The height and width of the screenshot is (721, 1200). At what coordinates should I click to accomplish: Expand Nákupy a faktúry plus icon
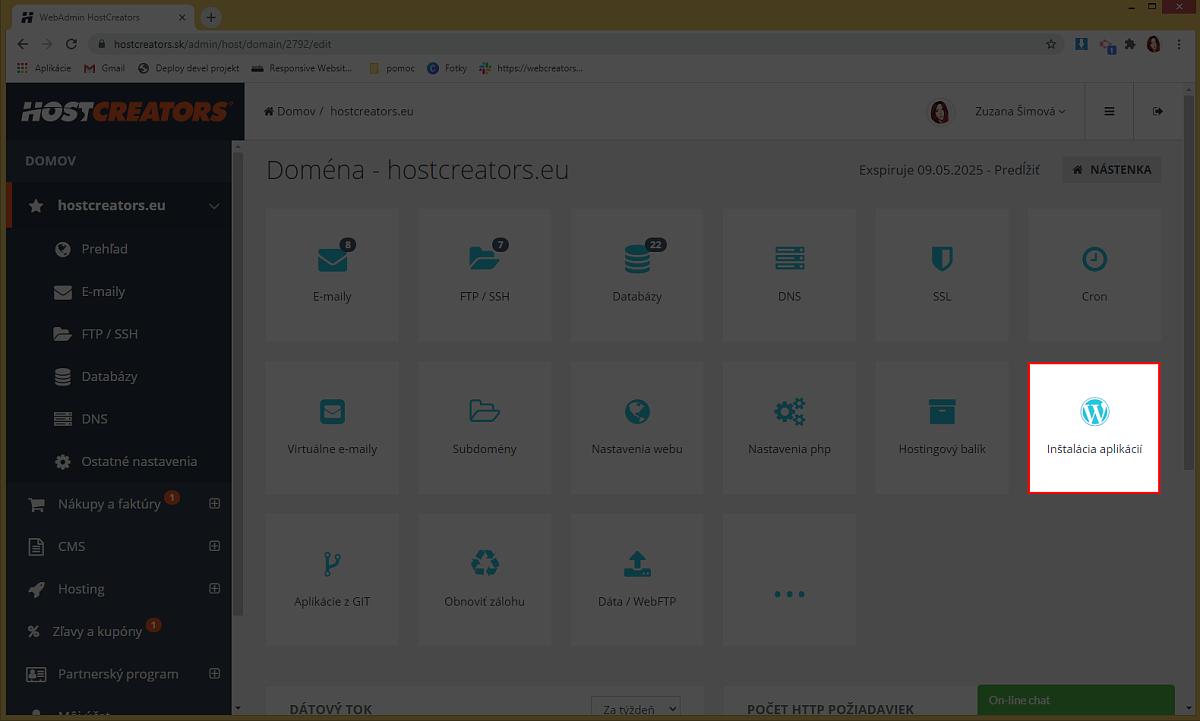(214, 504)
